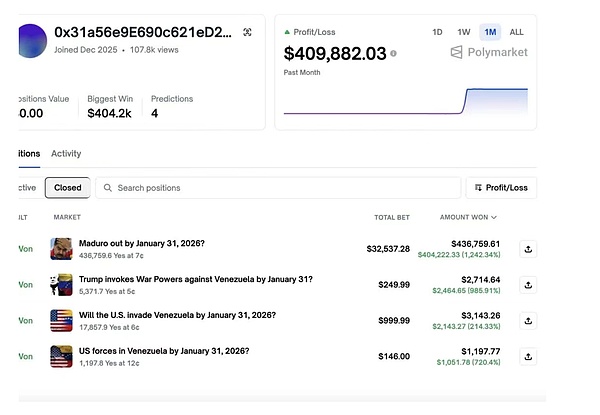The image size is (600, 415).
Task: Select the 1D time range
Action: (437, 32)
